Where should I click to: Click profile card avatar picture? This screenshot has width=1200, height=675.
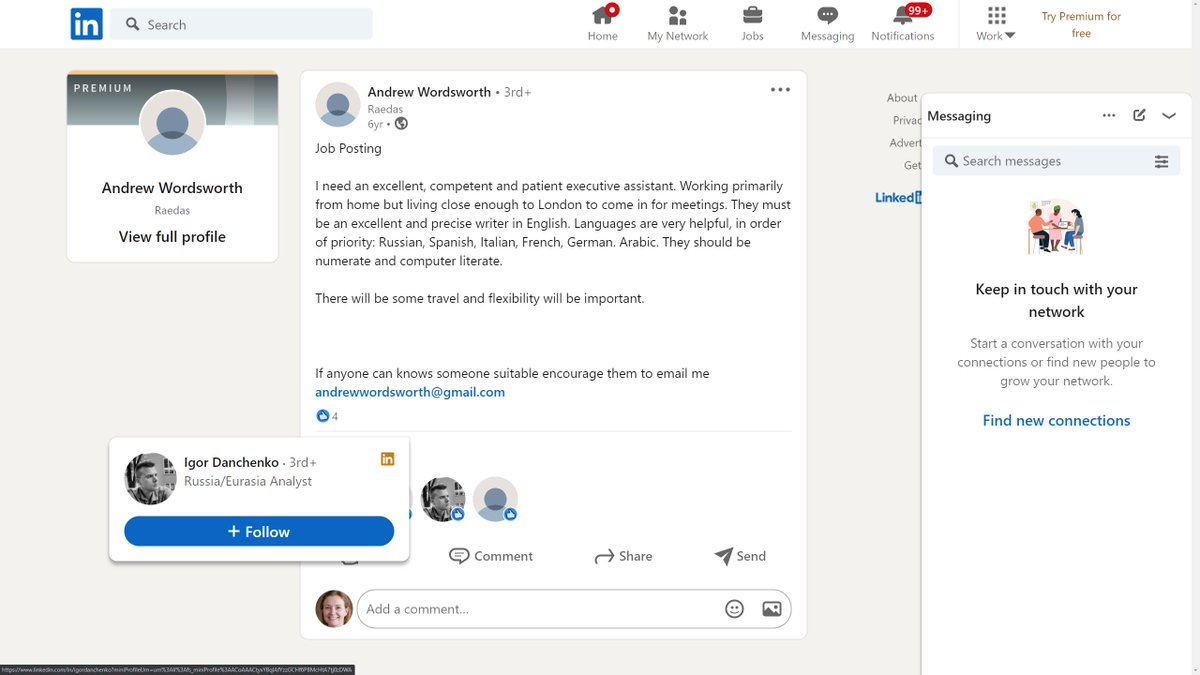(x=172, y=122)
